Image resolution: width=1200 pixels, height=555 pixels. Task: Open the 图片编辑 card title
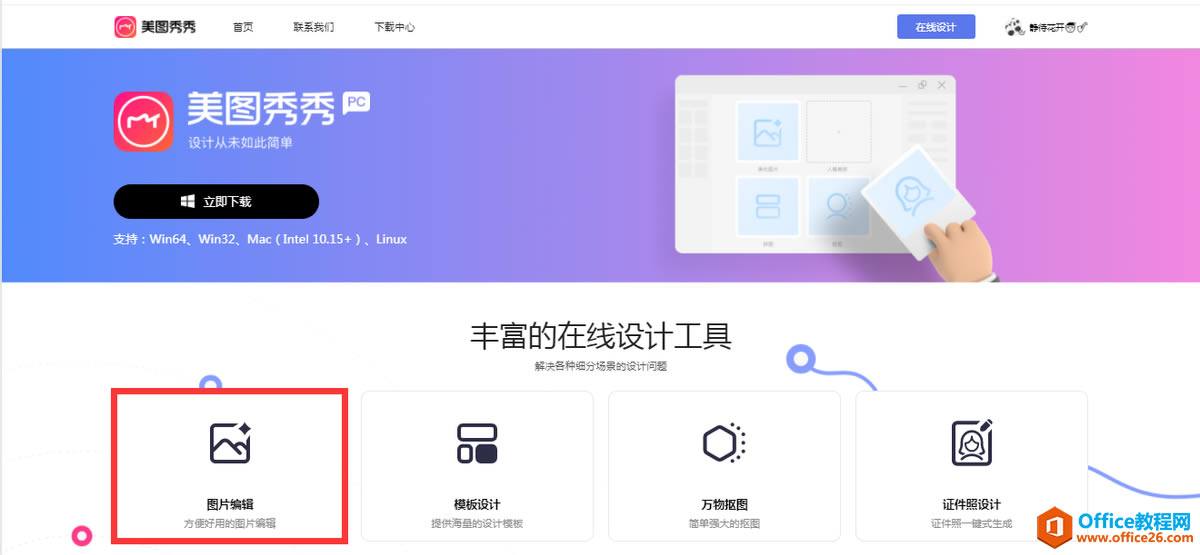230,504
